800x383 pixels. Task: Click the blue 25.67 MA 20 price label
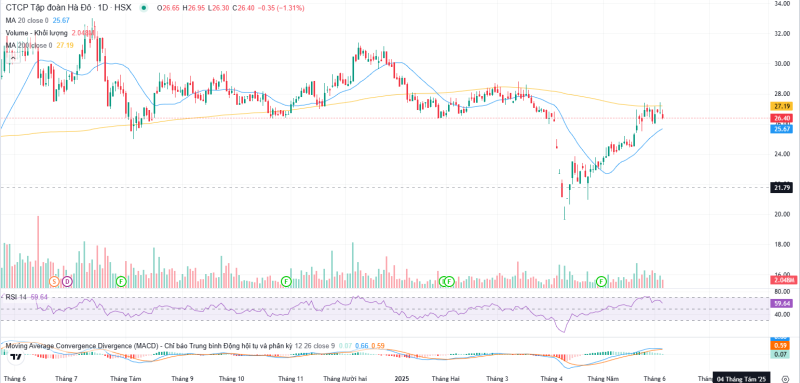[x=782, y=129]
